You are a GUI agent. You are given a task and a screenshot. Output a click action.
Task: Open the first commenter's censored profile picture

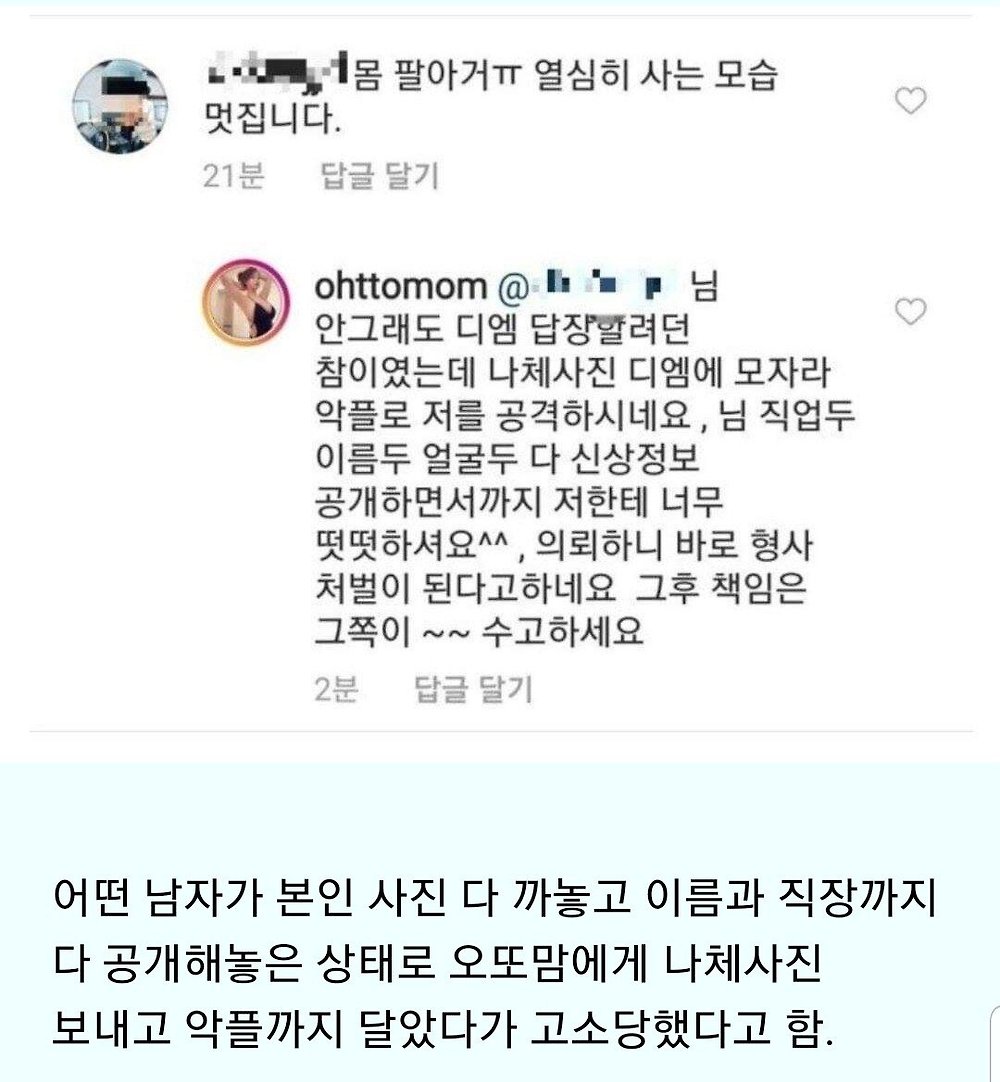(x=120, y=106)
